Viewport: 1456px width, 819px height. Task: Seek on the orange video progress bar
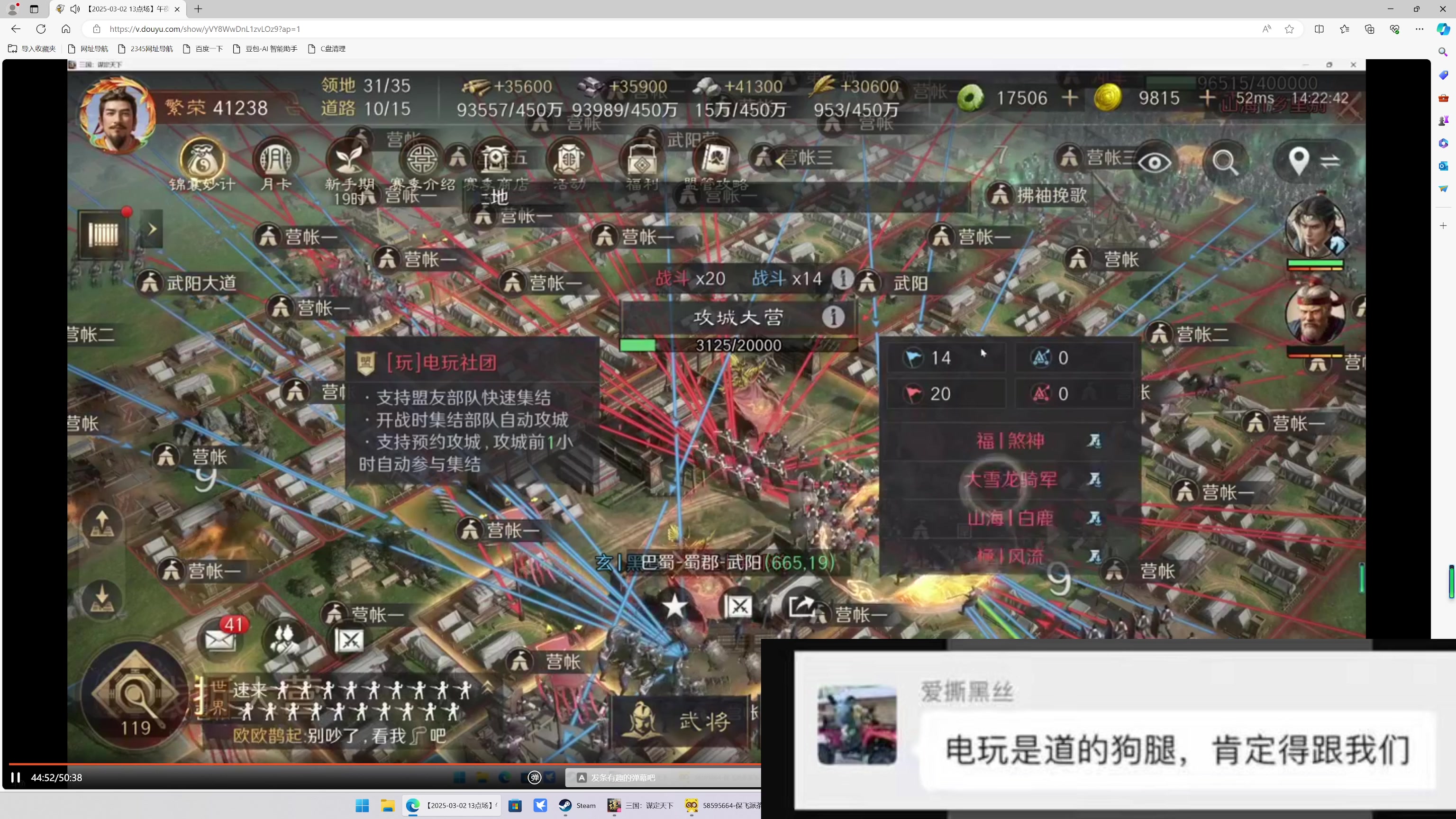tap(384, 764)
